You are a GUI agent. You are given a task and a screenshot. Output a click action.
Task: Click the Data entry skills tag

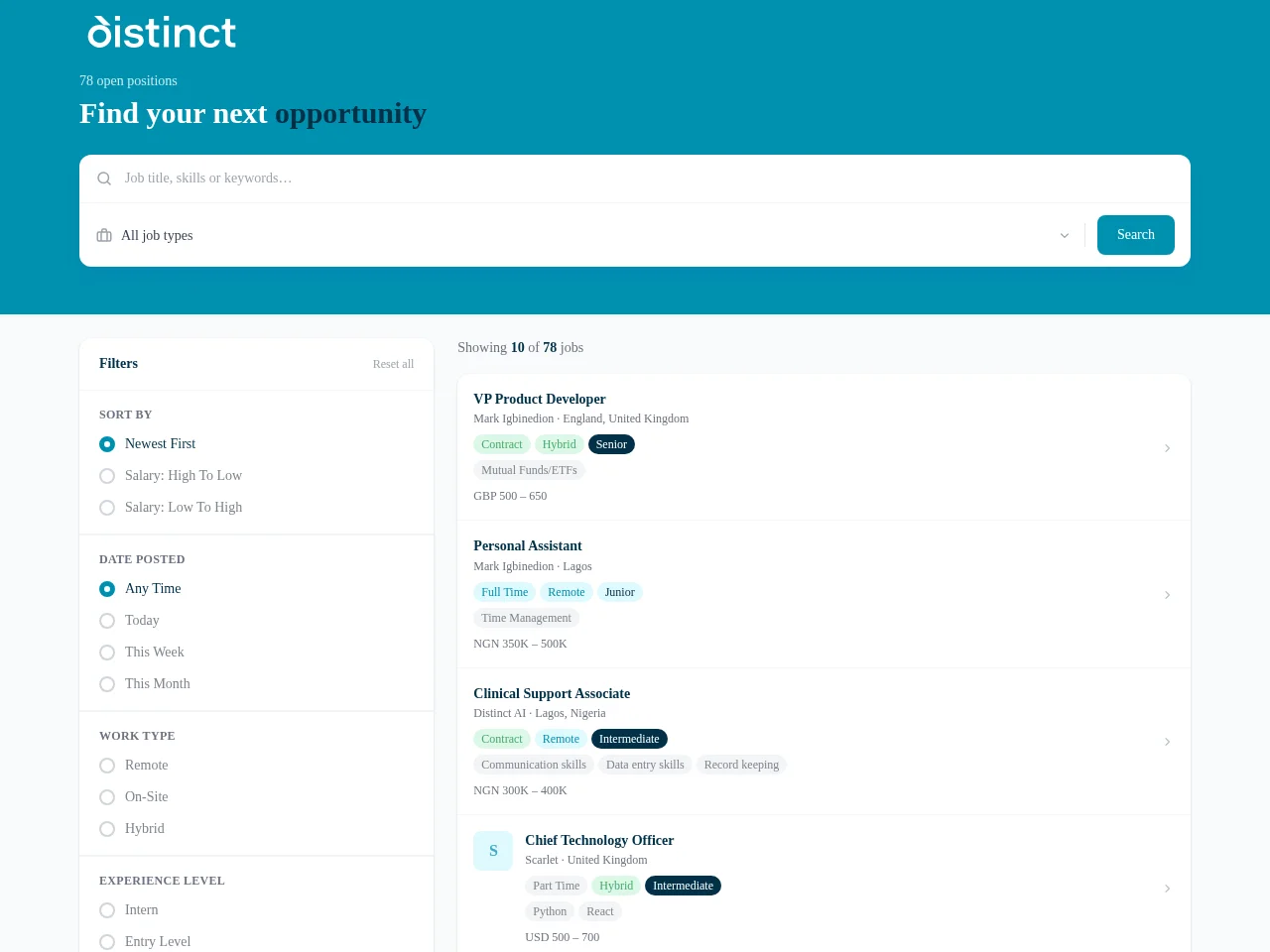pyautogui.click(x=645, y=765)
